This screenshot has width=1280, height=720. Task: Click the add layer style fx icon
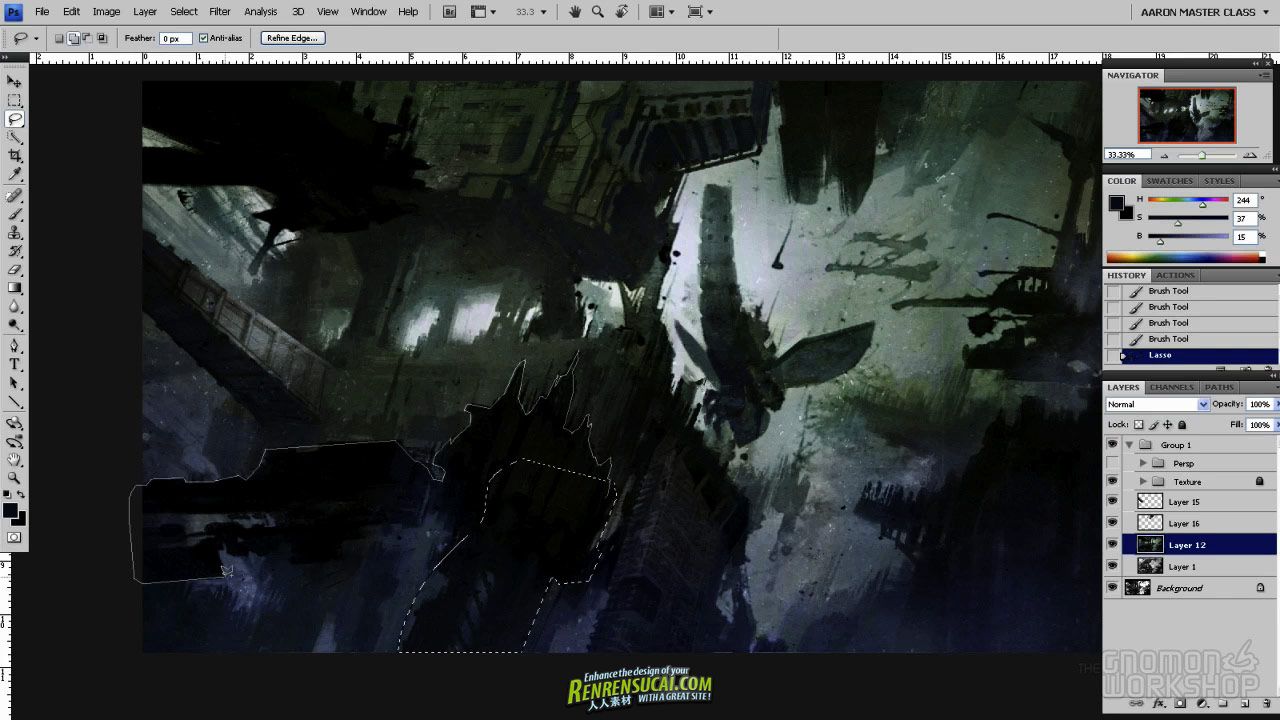1160,704
